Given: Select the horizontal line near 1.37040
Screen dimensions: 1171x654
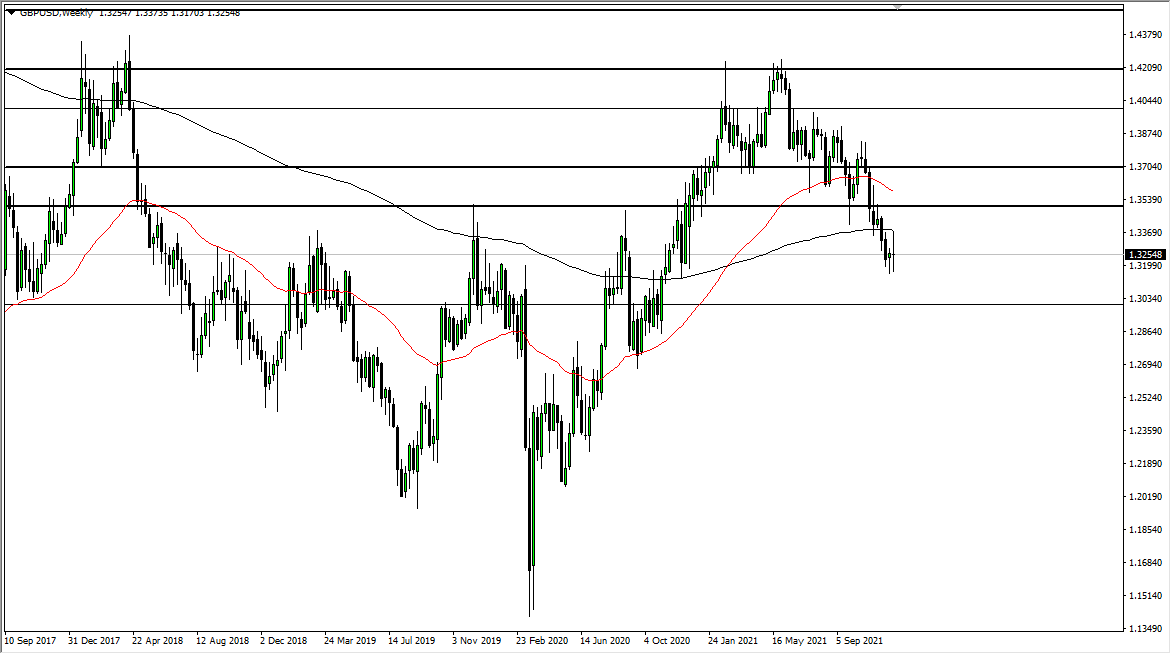Looking at the screenshot, I should (x=400, y=167).
